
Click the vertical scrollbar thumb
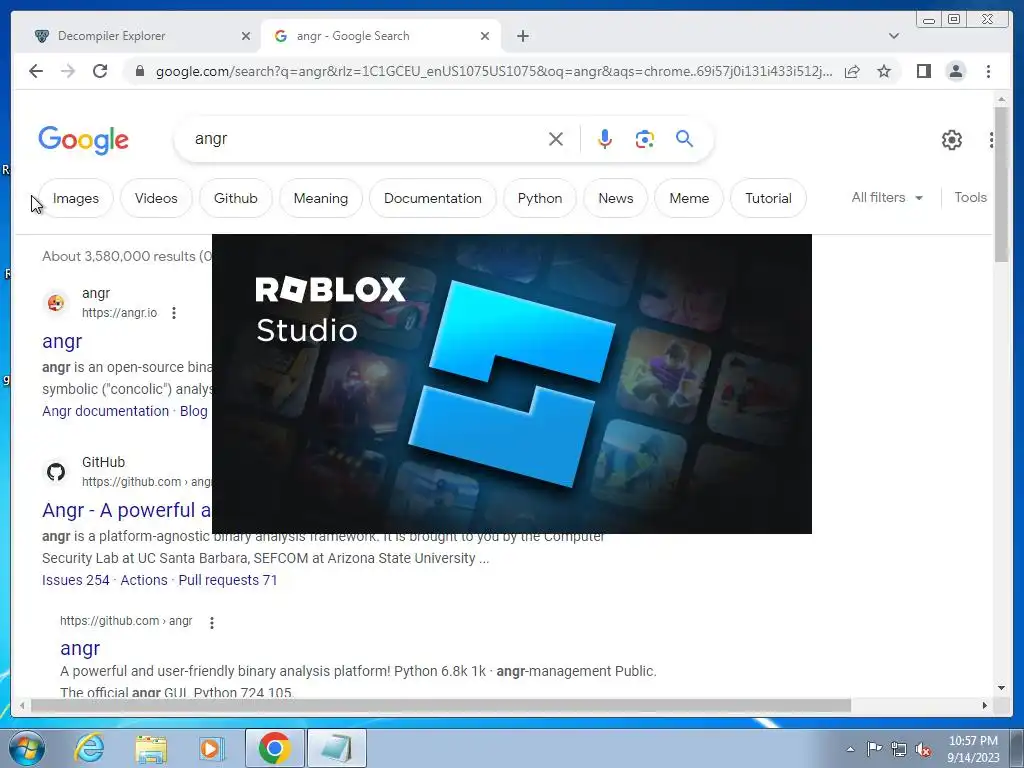tap(1001, 184)
